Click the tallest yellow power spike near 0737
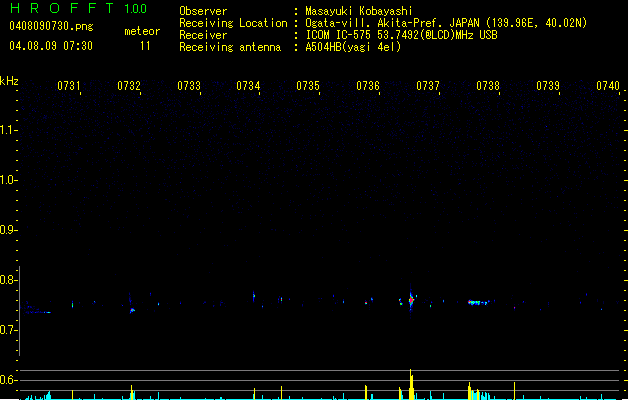 [411, 384]
